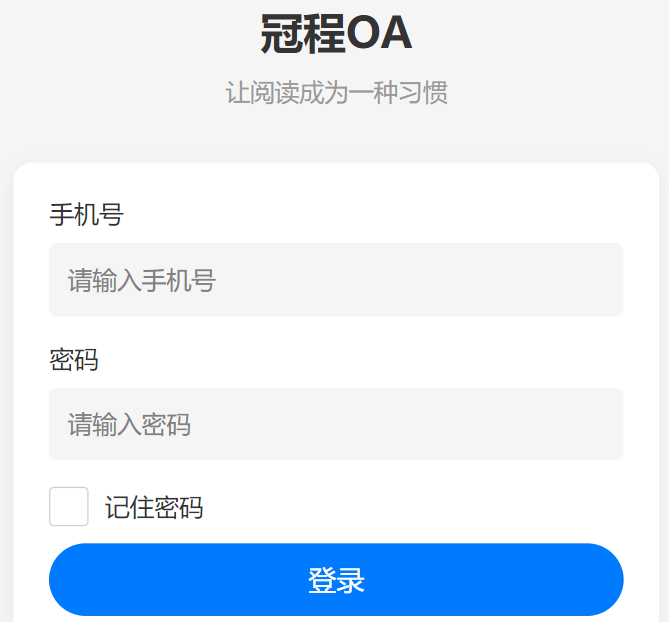
Task: Click the 冠程OA title heading
Action: point(336,35)
